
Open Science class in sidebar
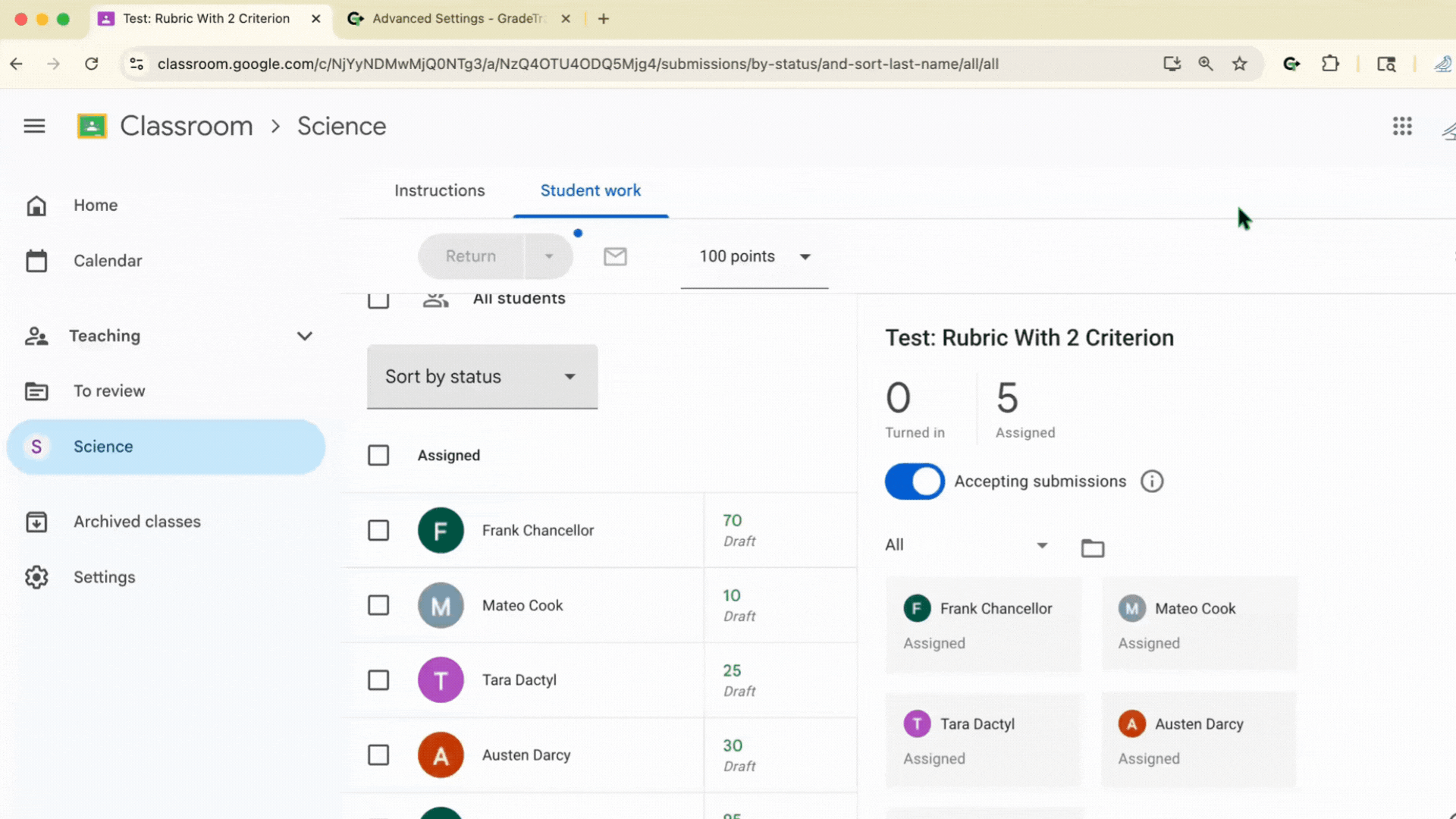click(166, 447)
